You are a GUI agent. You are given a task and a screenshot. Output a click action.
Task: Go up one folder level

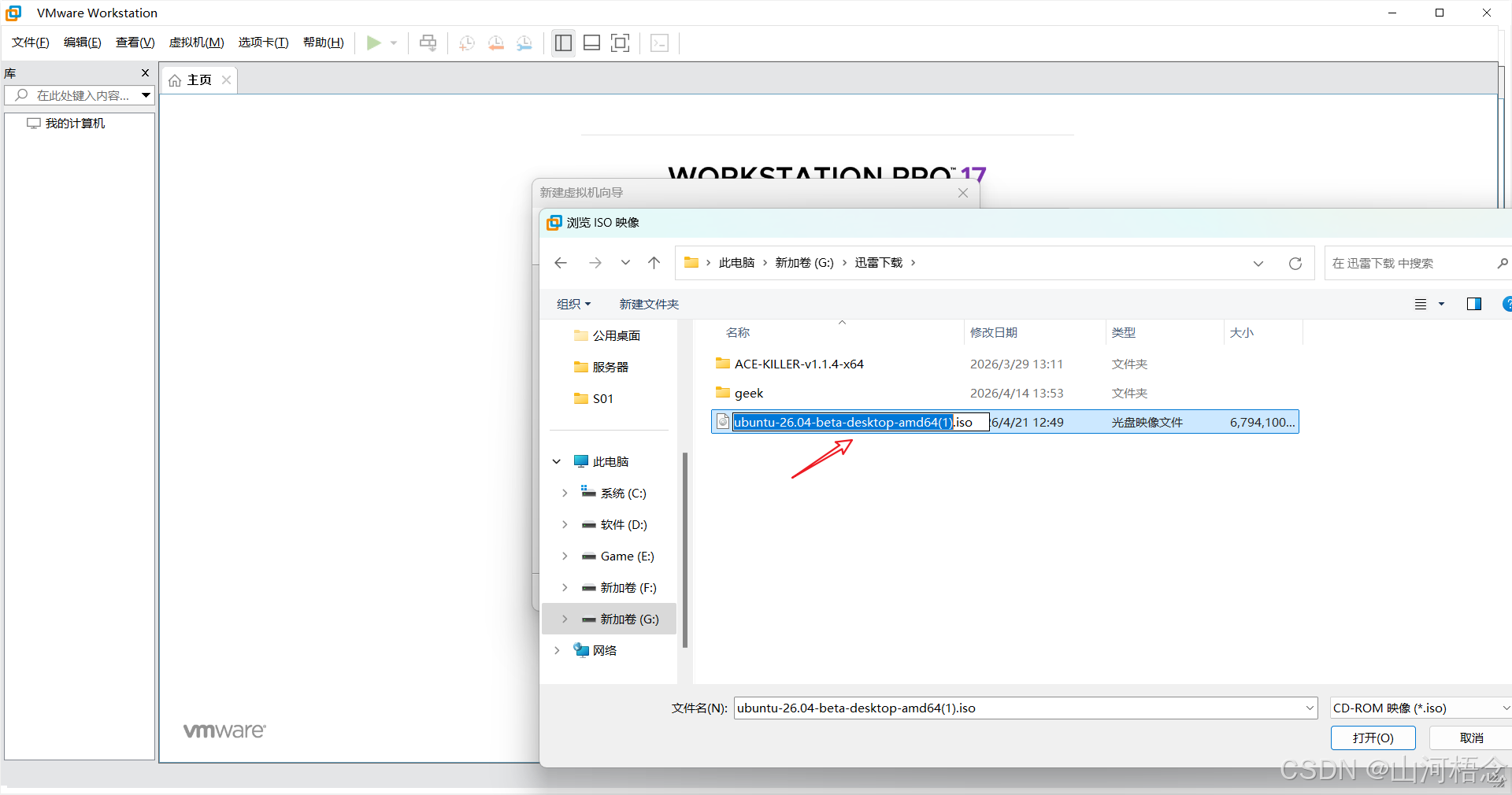click(654, 263)
